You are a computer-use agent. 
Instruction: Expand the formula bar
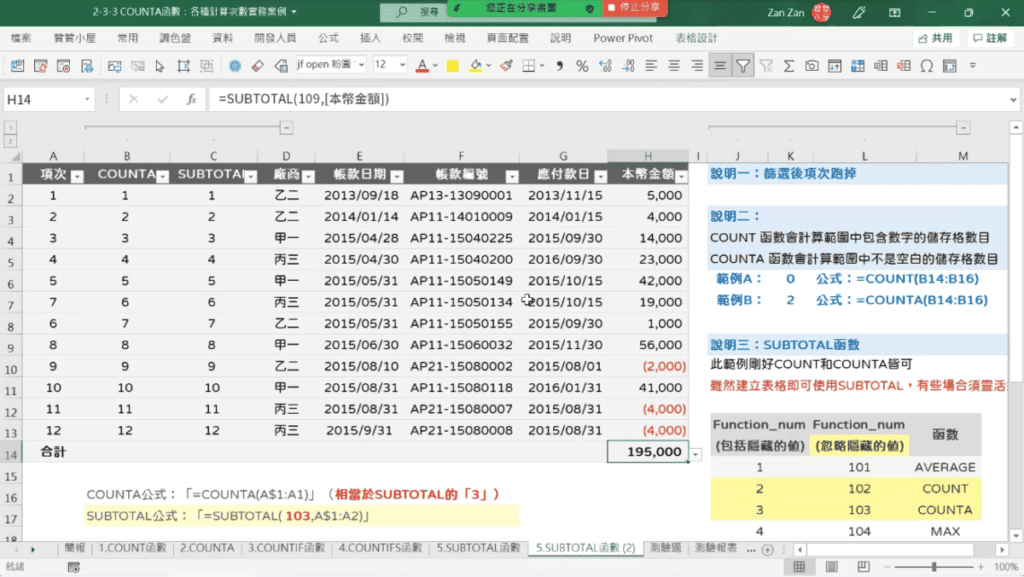(x=1013, y=99)
